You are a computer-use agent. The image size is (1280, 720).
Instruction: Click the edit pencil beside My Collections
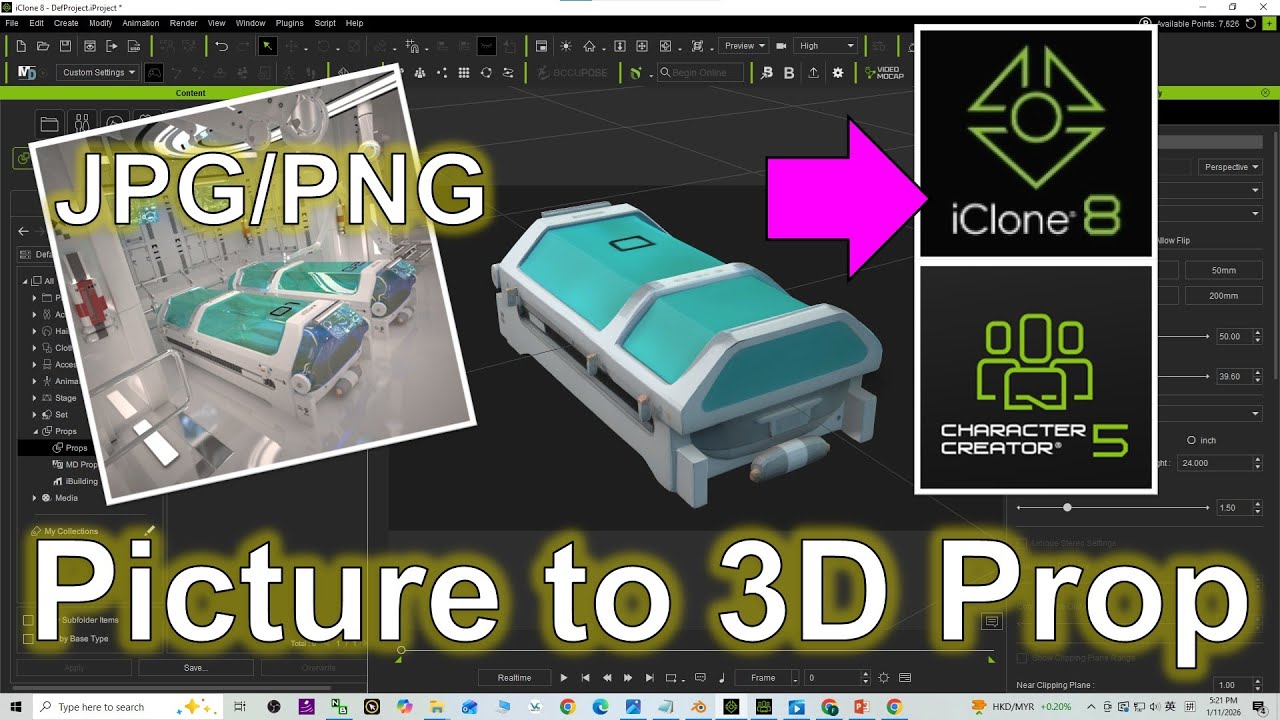[150, 531]
